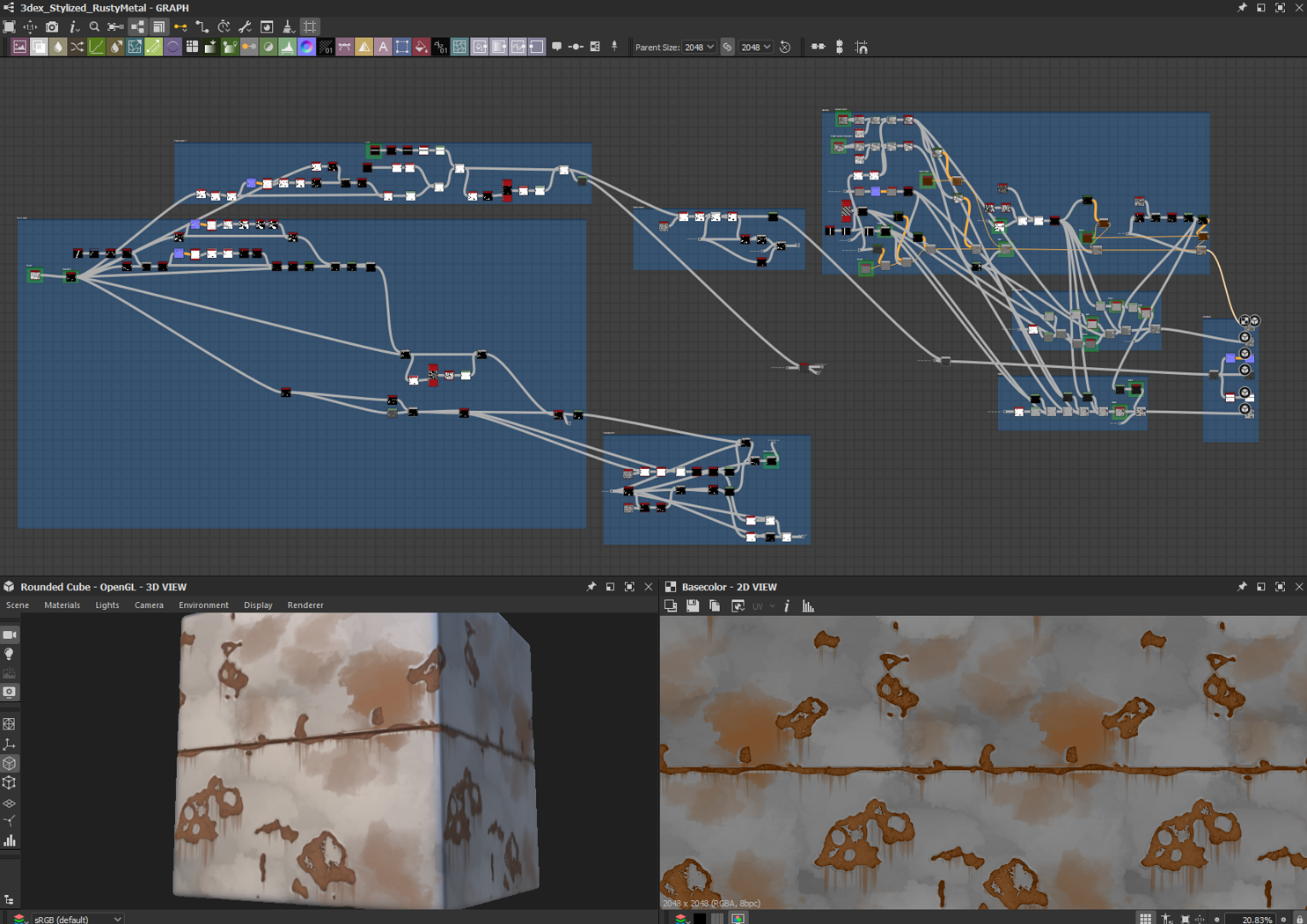
Task: Add a graph comment bubble
Action: point(556,48)
